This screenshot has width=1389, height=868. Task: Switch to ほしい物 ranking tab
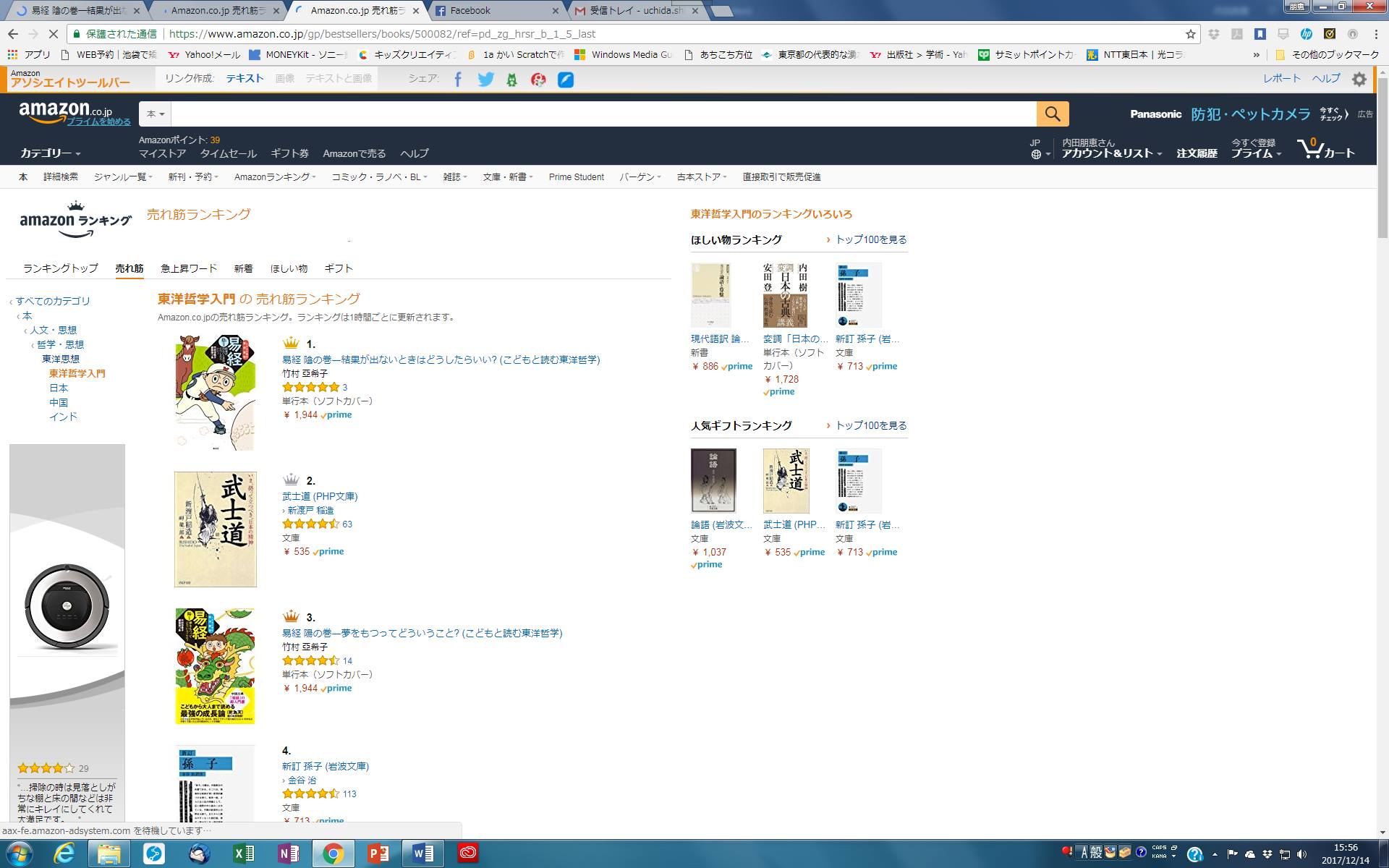[289, 268]
